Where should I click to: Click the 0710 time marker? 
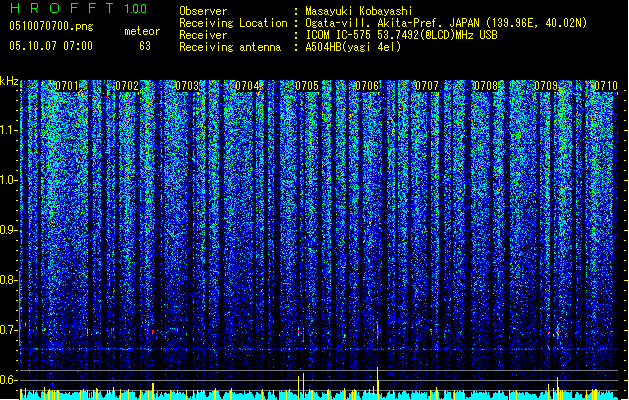click(x=606, y=86)
